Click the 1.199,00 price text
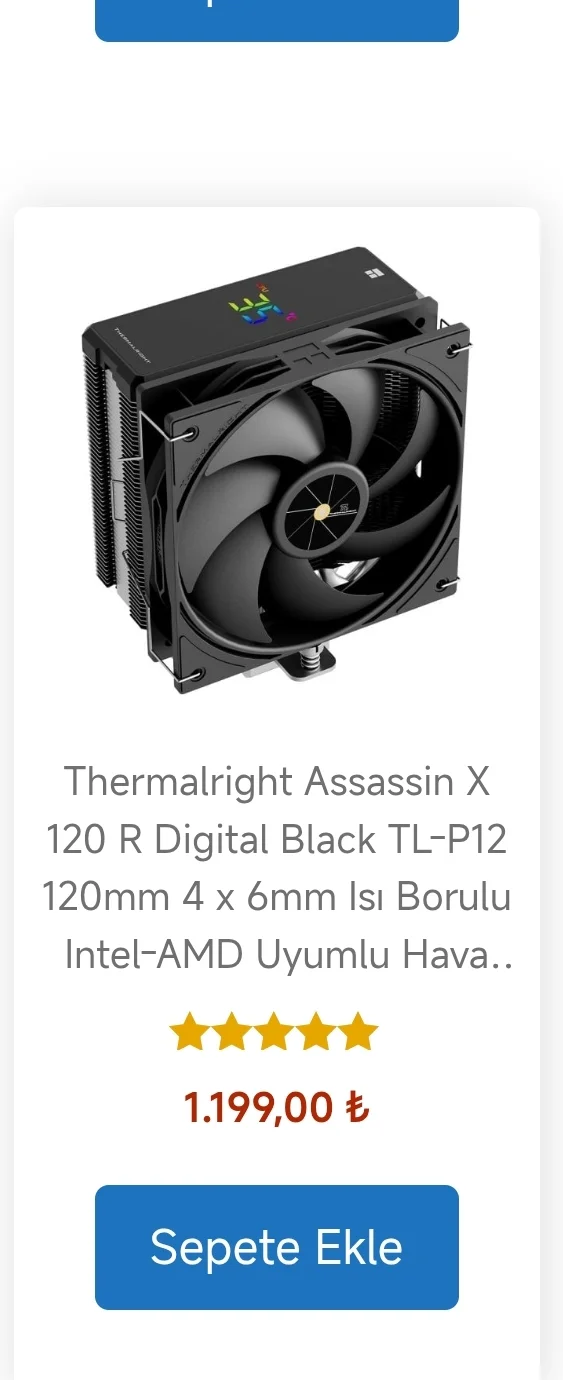Screen dimensions: 563x1380 point(258,1109)
